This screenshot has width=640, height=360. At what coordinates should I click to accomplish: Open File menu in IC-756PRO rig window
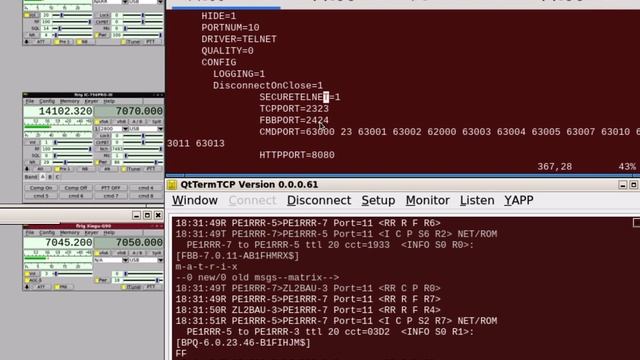(30, 101)
